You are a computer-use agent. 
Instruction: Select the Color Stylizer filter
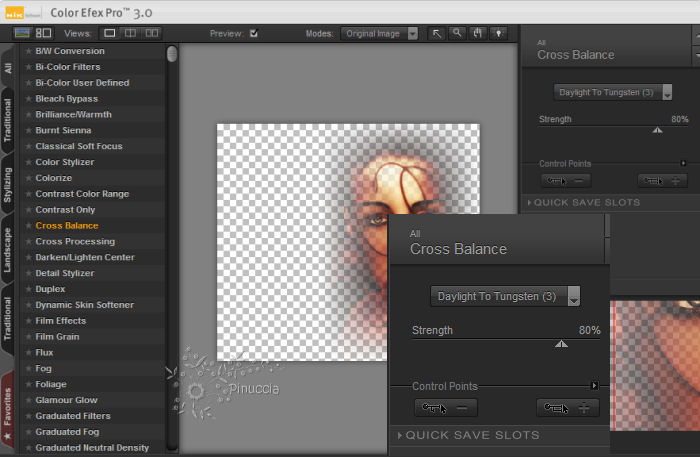coord(65,162)
